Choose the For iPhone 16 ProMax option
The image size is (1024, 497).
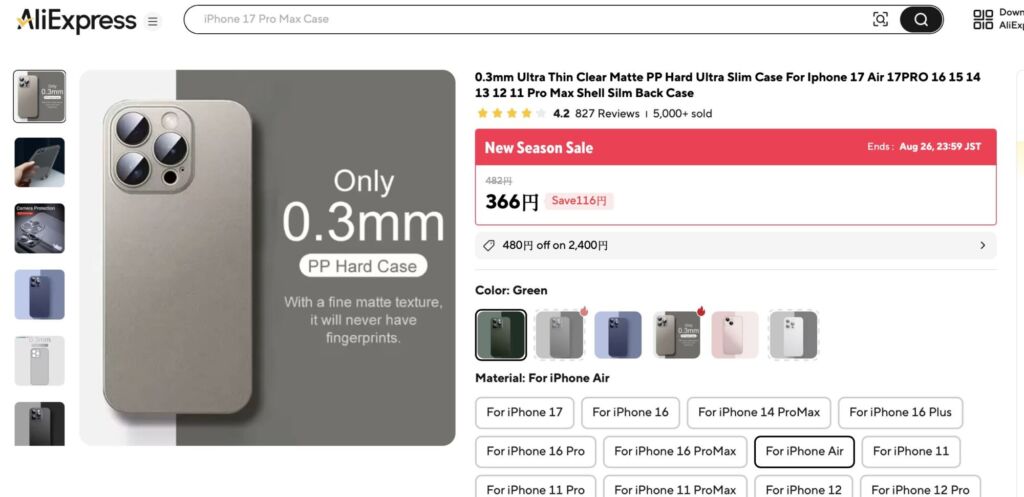[x=675, y=451]
